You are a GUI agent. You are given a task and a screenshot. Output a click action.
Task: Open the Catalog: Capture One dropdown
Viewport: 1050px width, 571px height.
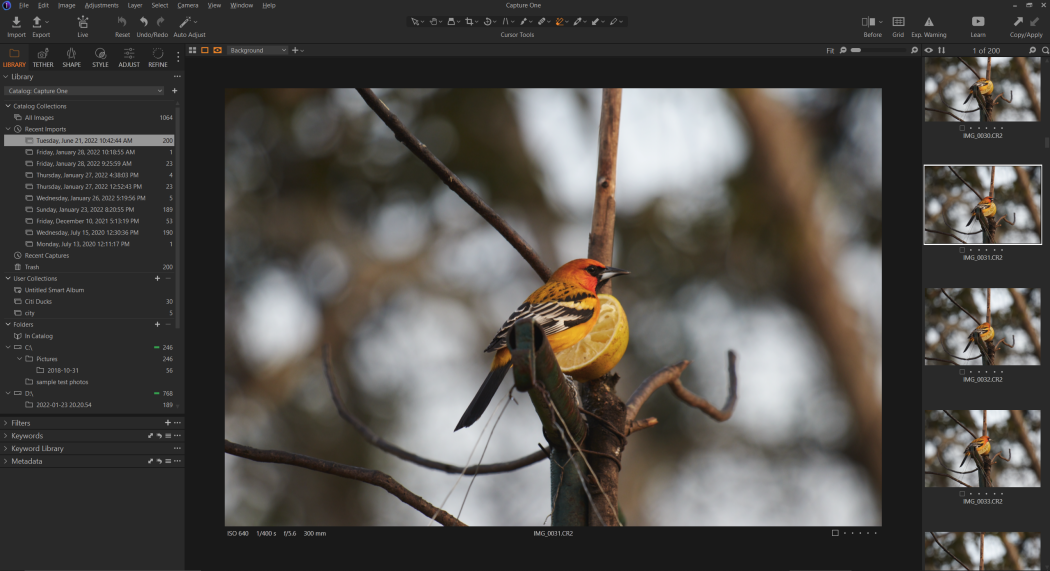pos(84,91)
